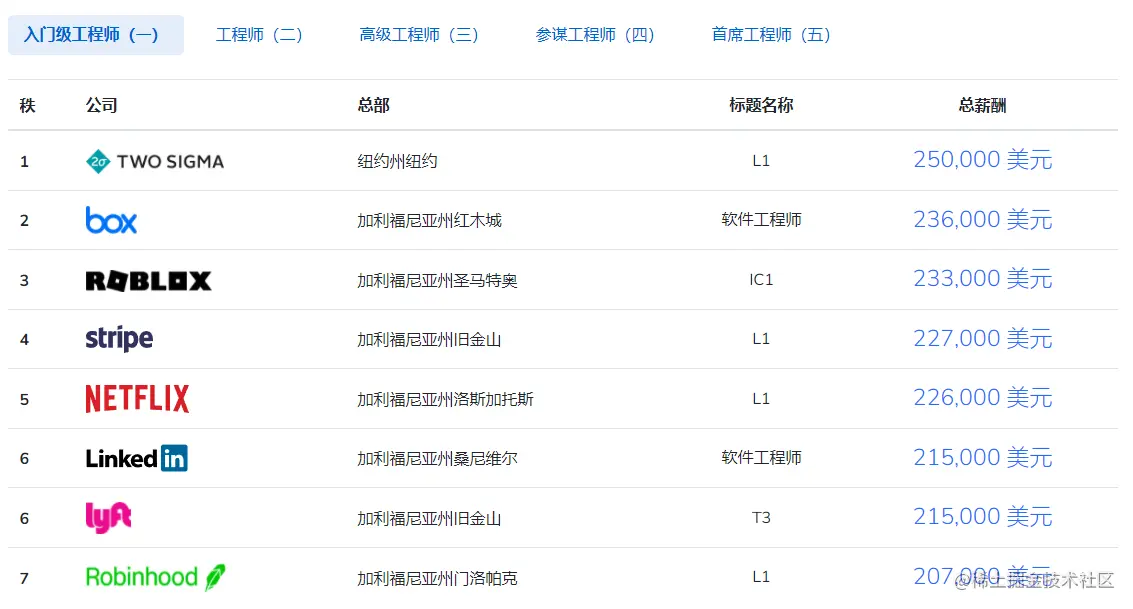This screenshot has height=609, width=1133.
Task: Click the 227,000 美元 salary link
Action: tap(983, 339)
